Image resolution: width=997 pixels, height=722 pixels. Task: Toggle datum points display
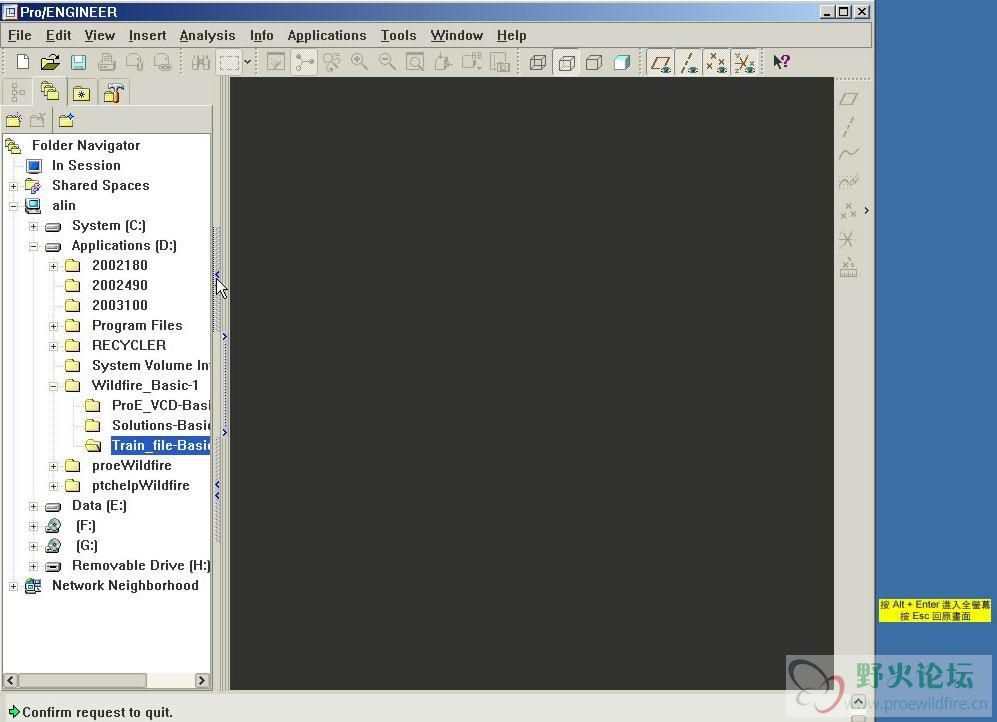tap(717, 62)
